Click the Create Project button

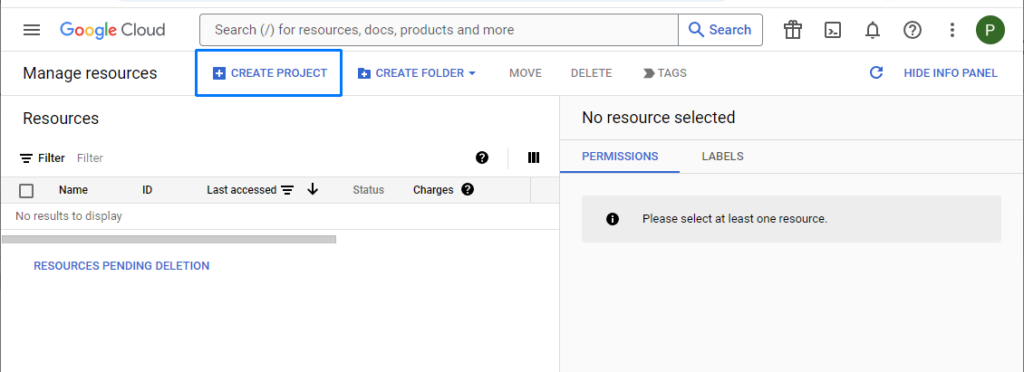(x=269, y=73)
